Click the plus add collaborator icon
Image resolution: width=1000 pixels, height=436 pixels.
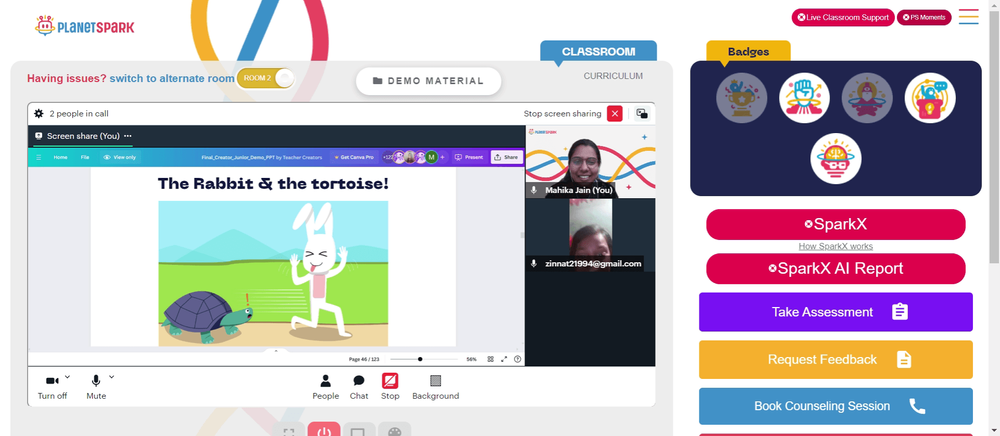[443, 157]
